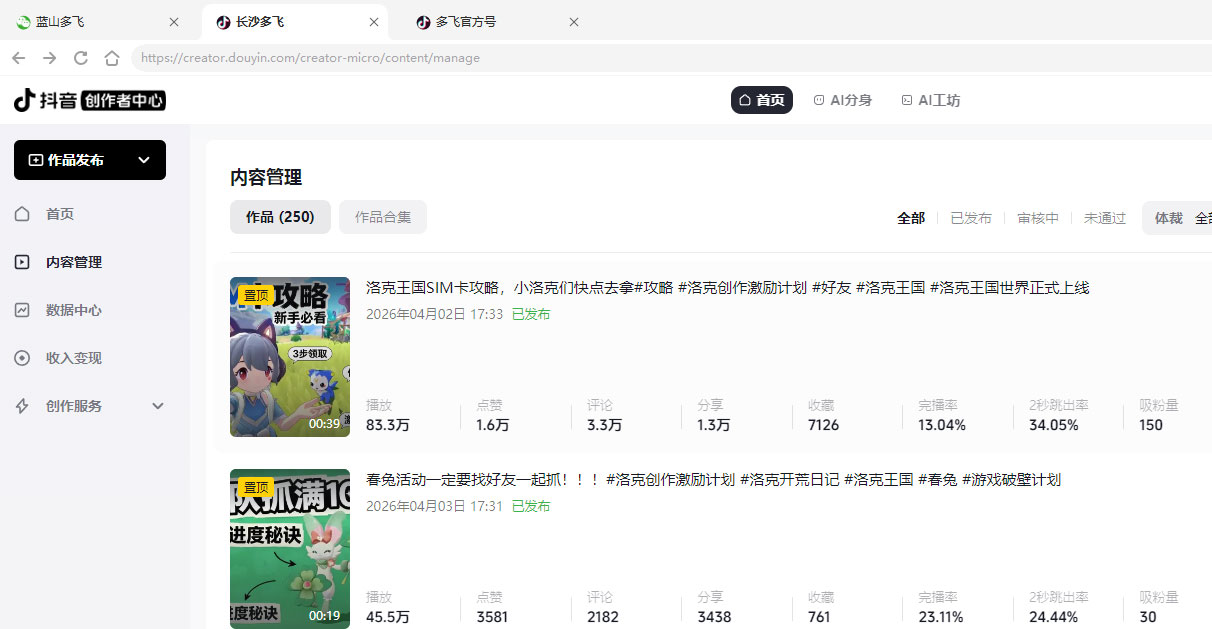Click the top navigation 首页 button
The image size is (1212, 629).
click(762, 100)
